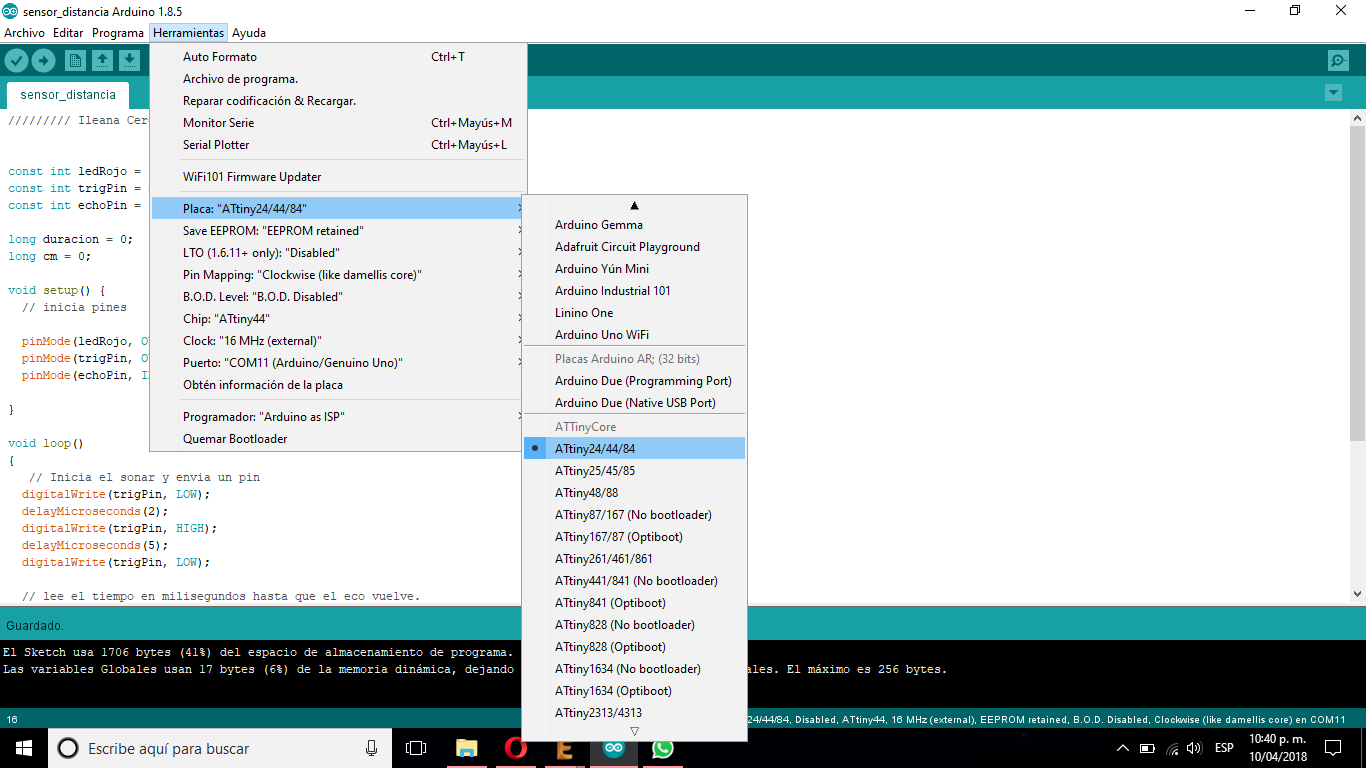
Task: Open the Archivo menu
Action: coord(25,33)
